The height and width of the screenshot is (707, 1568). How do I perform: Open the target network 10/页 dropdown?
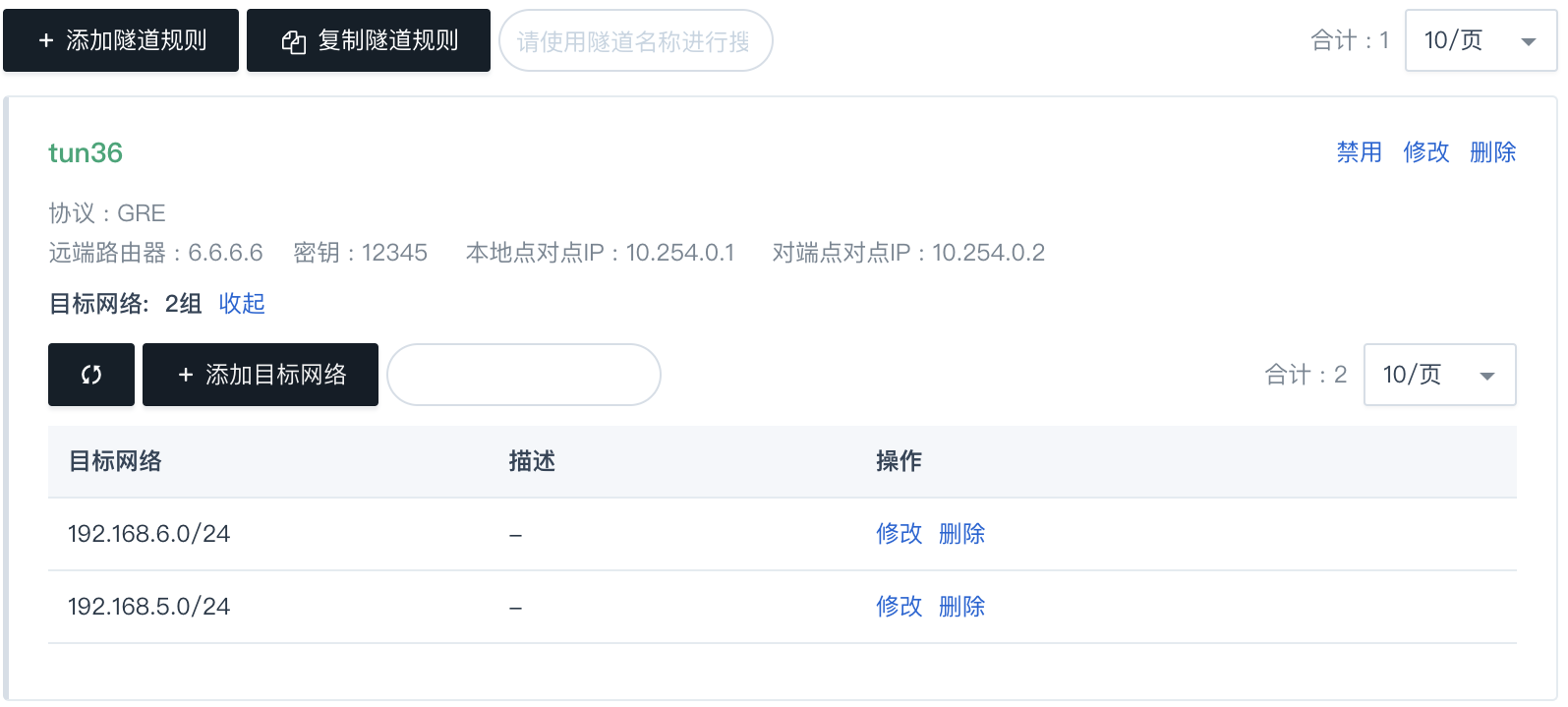click(x=1440, y=375)
